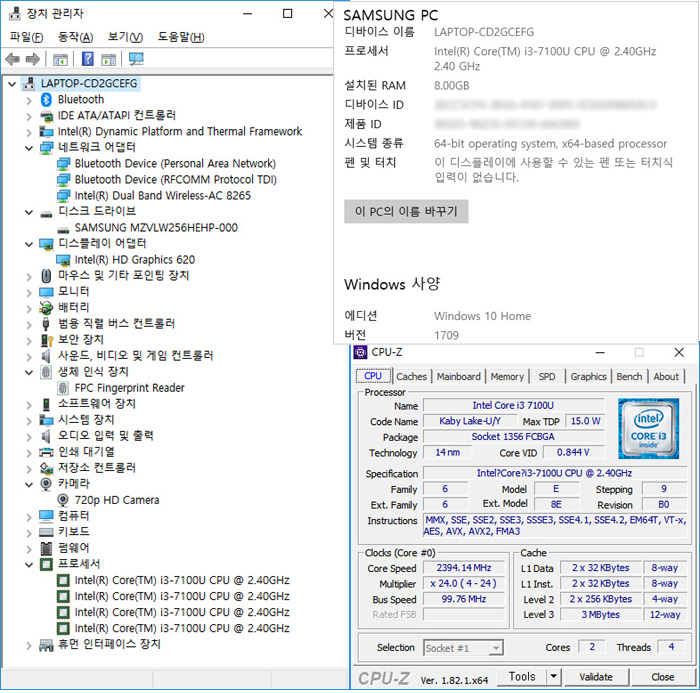Screen dimensions: 700x693
Task: Select Bluetooth Device (RFCOMM Protocol TDI)
Action: (175, 180)
